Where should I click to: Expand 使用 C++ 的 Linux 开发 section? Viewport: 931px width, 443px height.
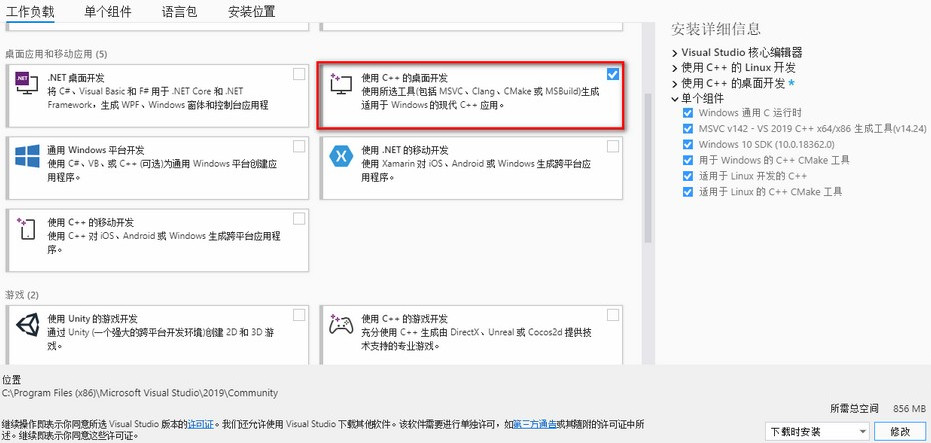click(x=675, y=68)
